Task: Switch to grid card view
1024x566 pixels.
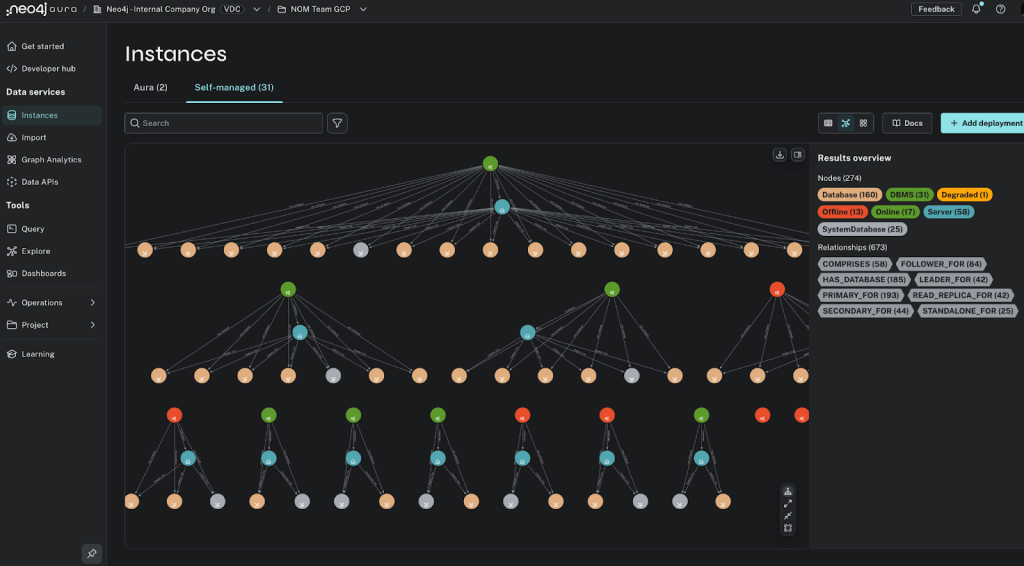Action: 864,123
